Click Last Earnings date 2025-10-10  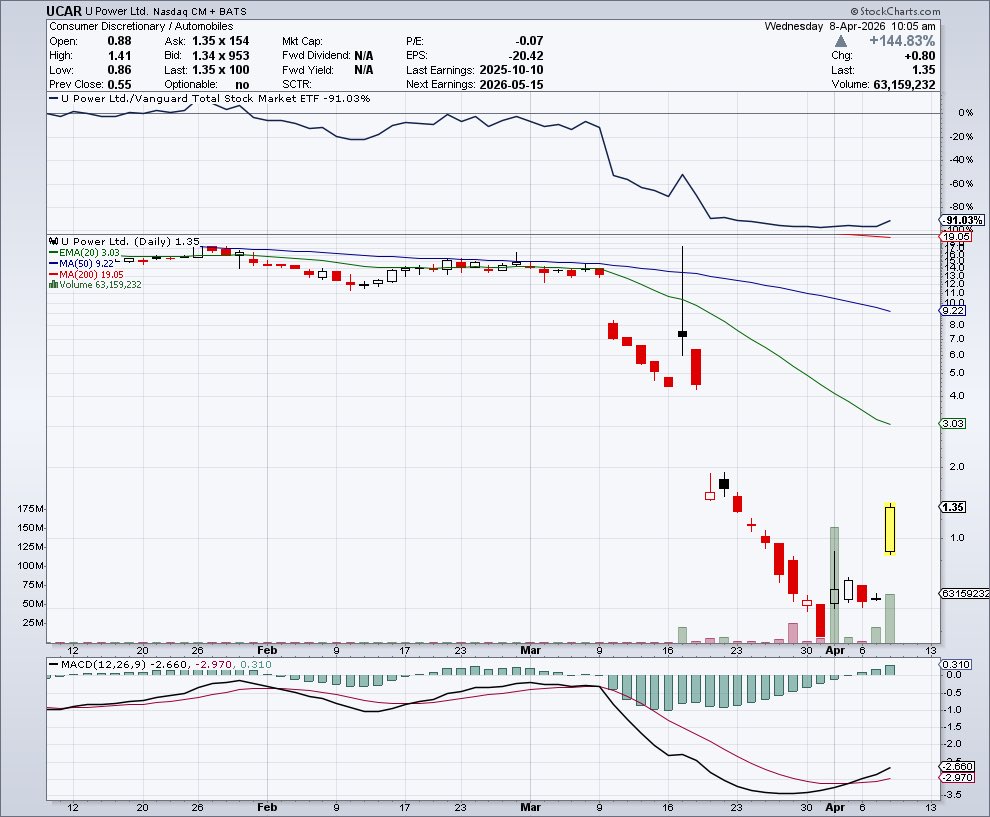[x=511, y=70]
